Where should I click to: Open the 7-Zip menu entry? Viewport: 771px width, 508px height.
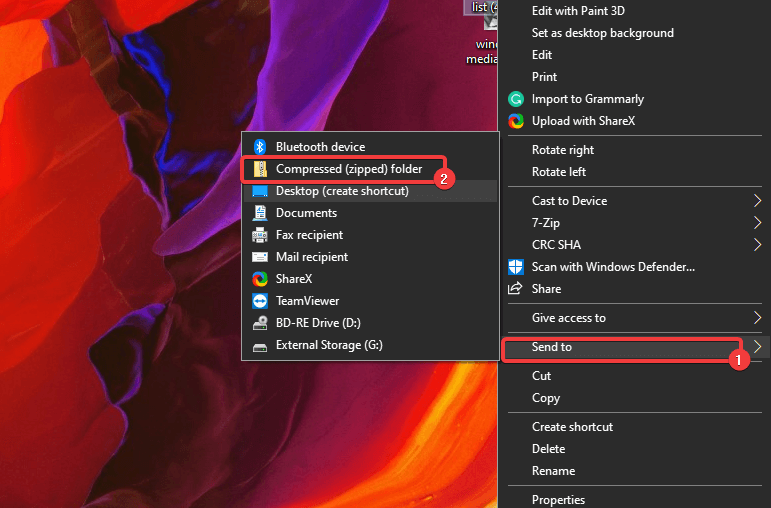pos(635,223)
